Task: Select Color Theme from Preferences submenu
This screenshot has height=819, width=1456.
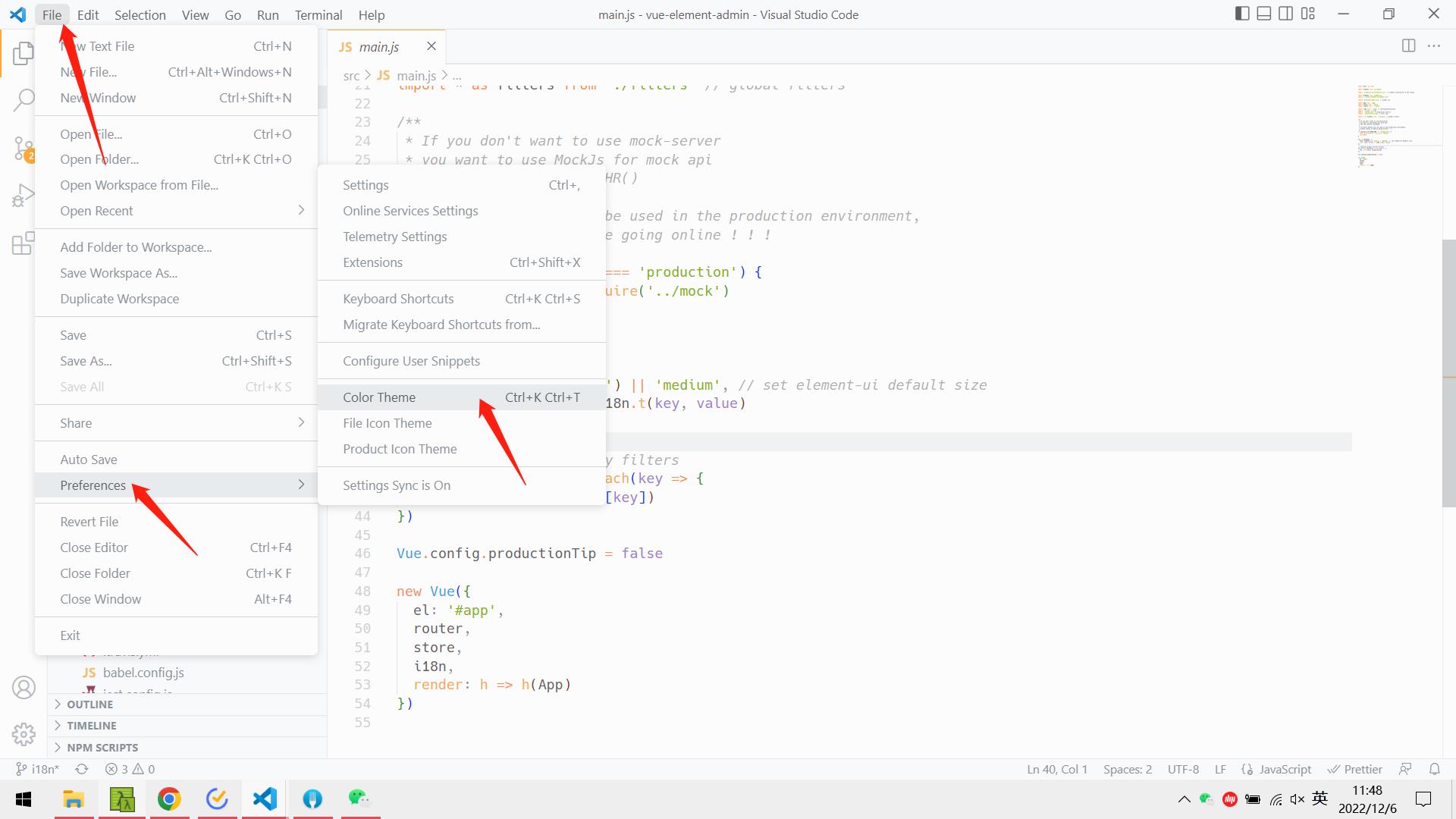Action: click(x=379, y=397)
